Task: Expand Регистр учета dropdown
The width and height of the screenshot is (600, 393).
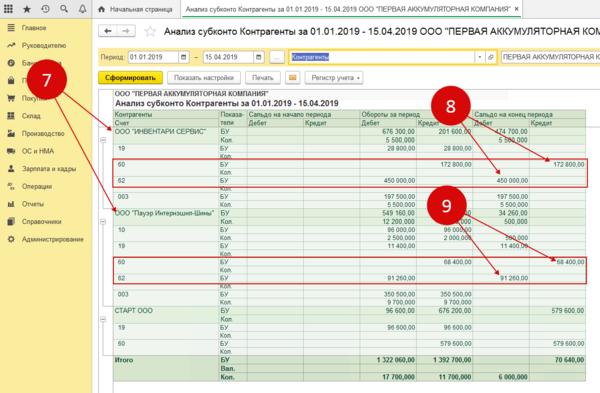Action: tap(334, 78)
